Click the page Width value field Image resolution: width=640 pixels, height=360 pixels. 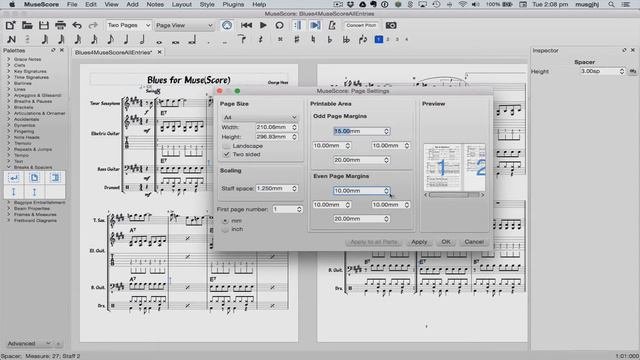[x=276, y=127]
